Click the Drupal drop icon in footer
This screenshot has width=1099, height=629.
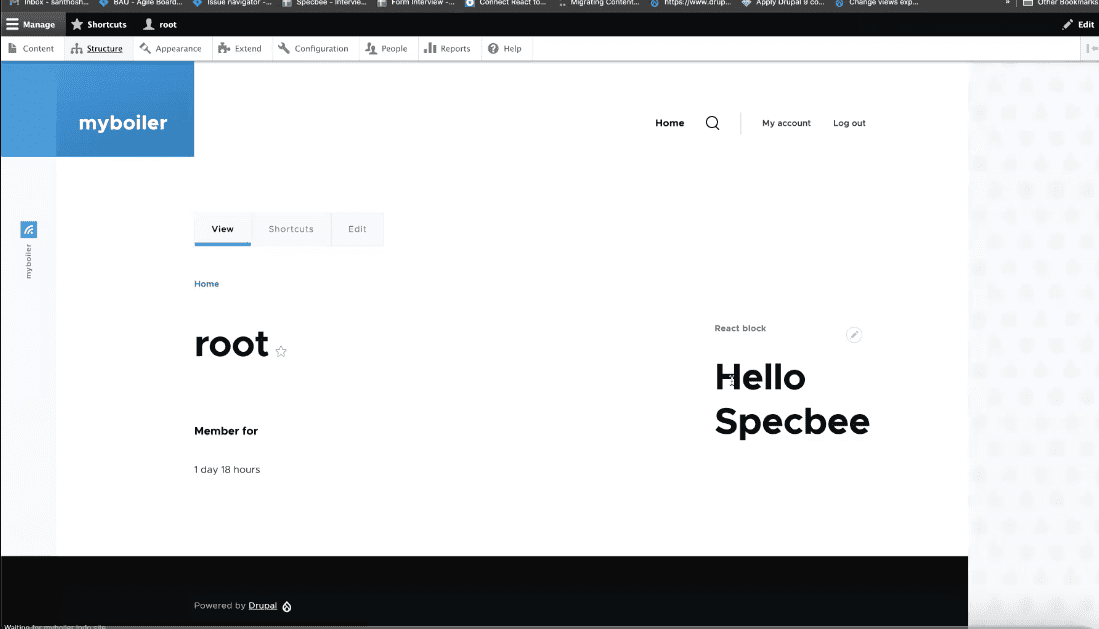coord(287,607)
